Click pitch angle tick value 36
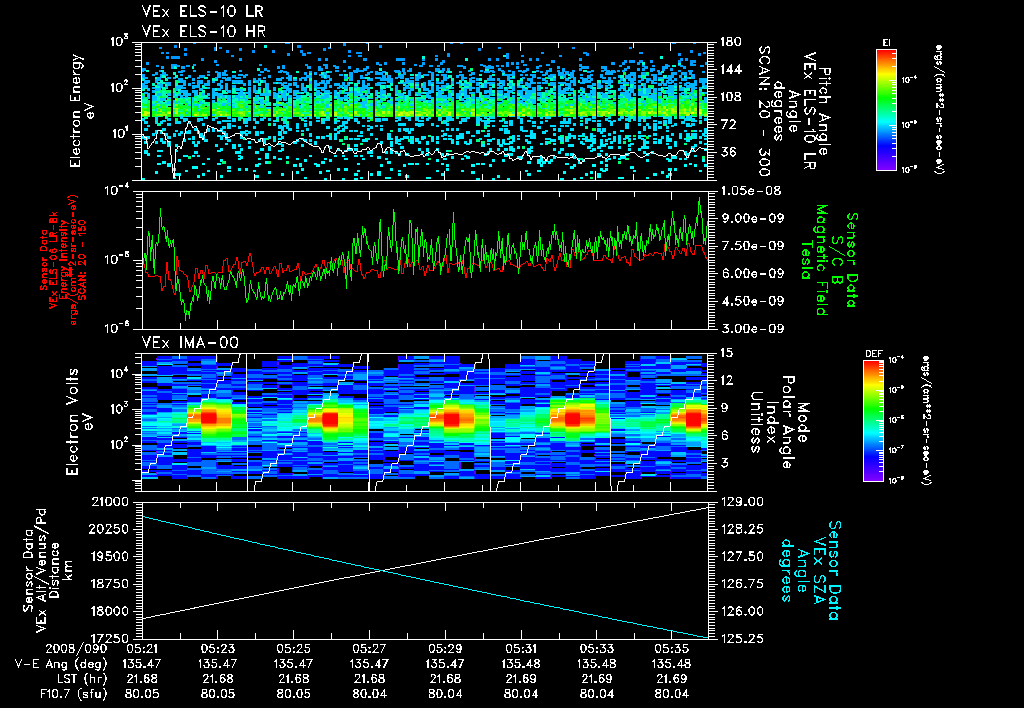Viewport: 1024px width, 708px height. point(727,152)
